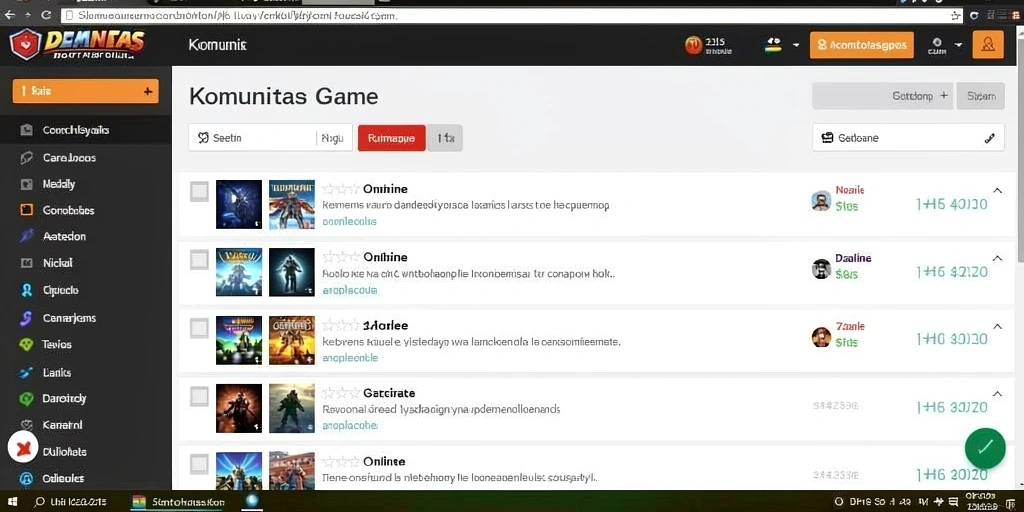Tick checkbox for first Onthine row
This screenshot has width=1024, height=512.
point(199,191)
